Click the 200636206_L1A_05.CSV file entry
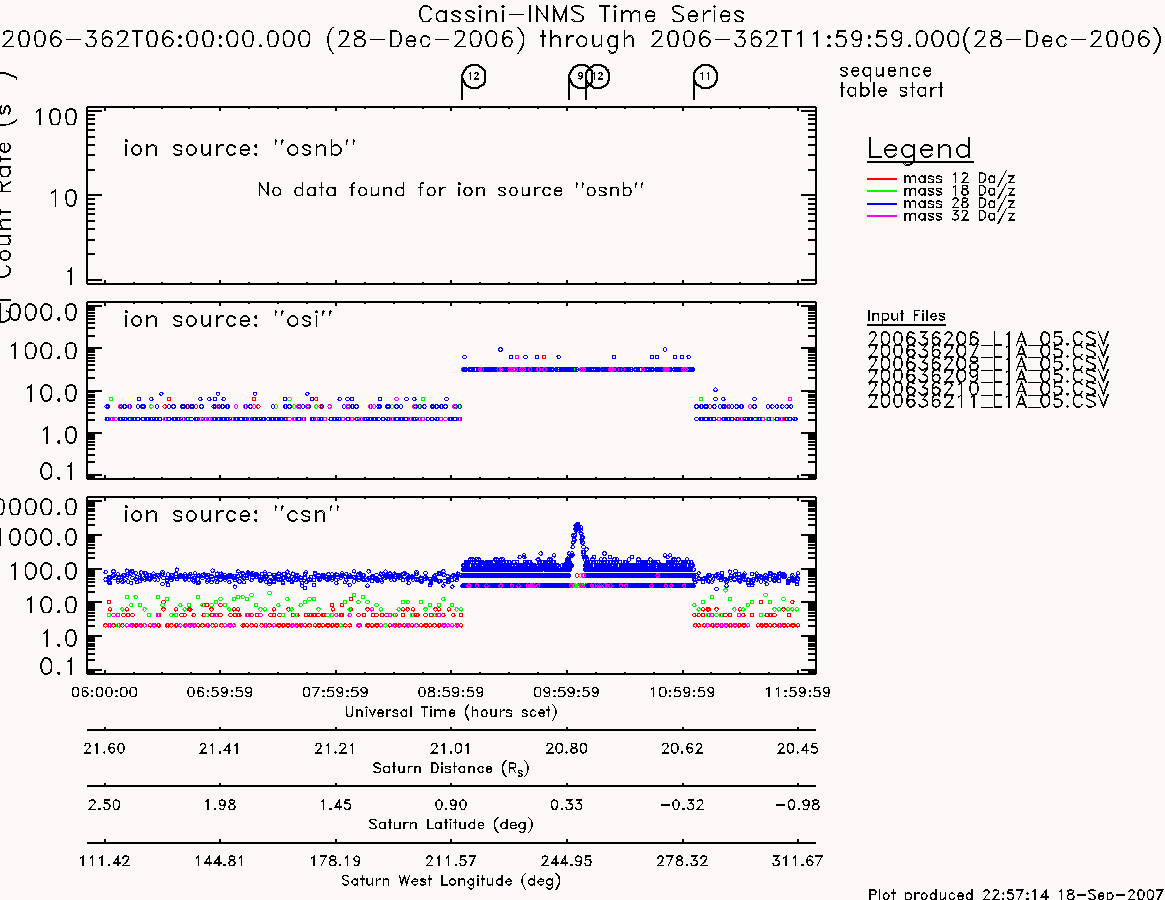Screen dimensions: 1165x900 coord(987,338)
